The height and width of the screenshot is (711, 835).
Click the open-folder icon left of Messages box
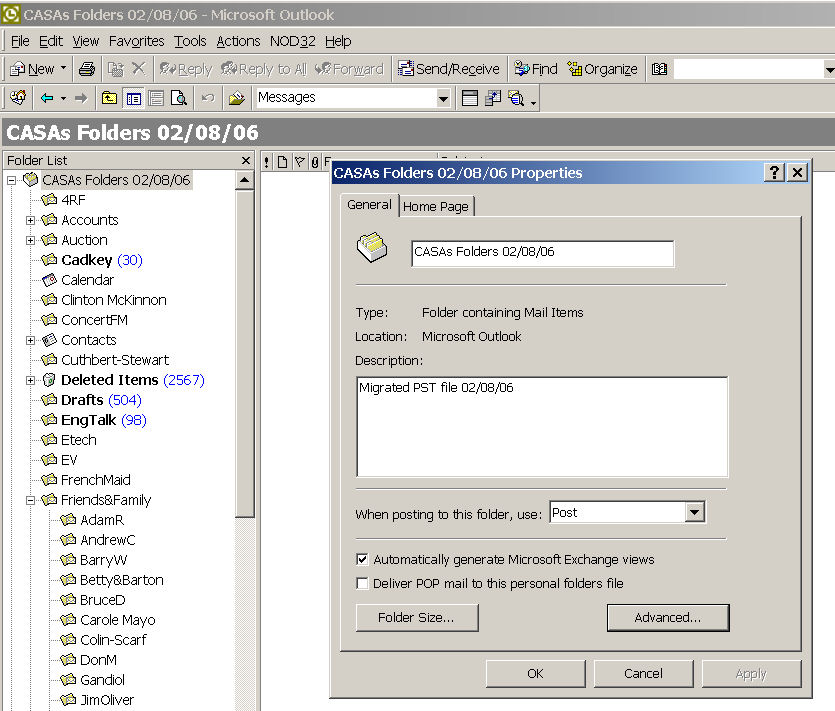coord(236,98)
